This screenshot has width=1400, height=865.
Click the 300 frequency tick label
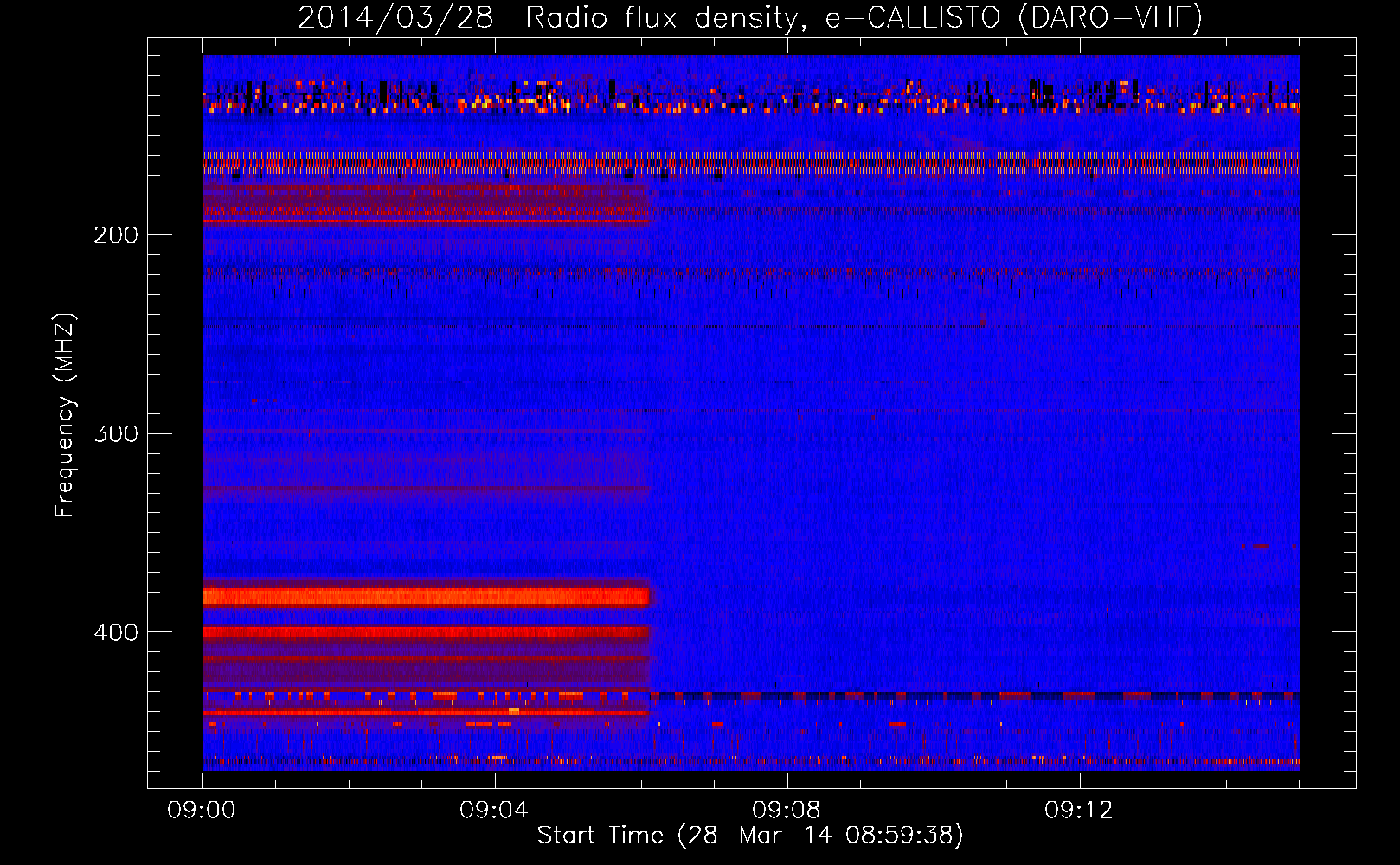(116, 433)
